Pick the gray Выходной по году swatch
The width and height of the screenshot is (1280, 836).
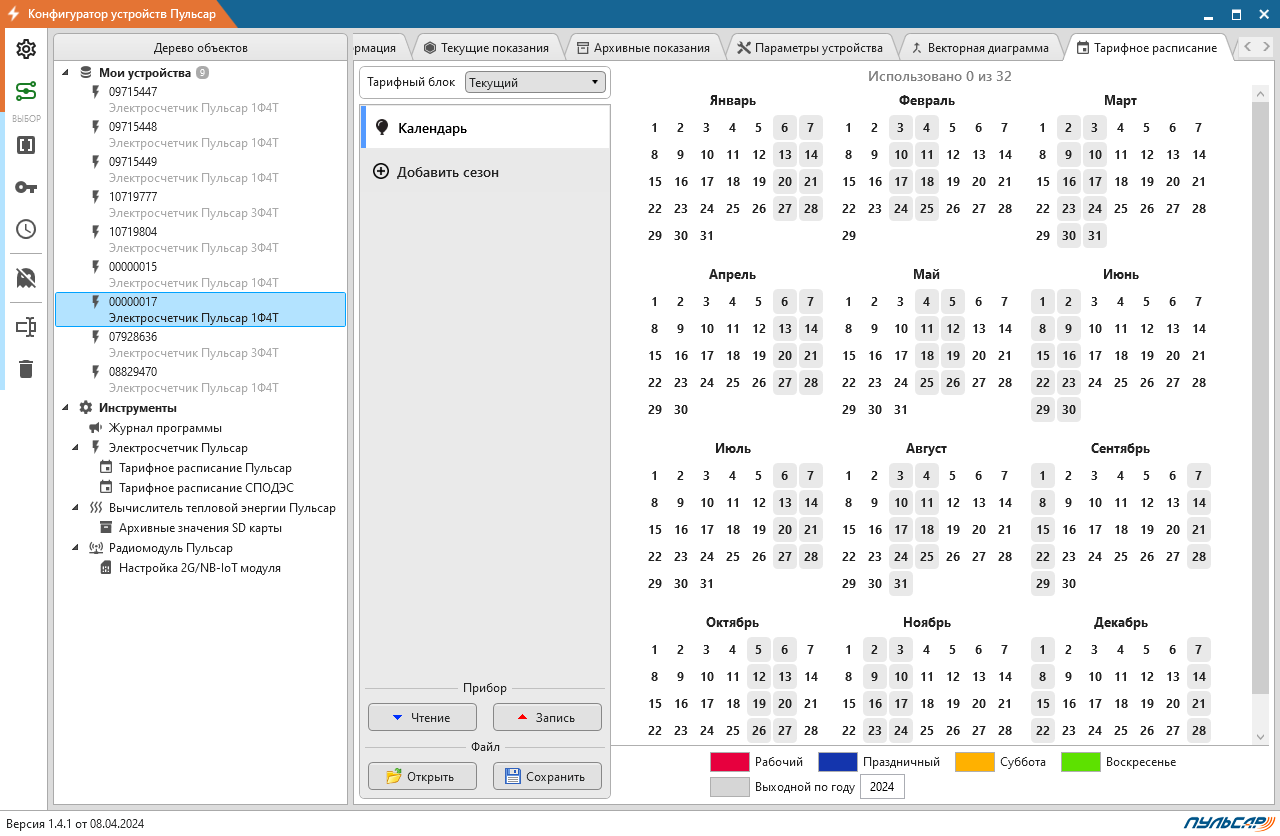(x=729, y=787)
